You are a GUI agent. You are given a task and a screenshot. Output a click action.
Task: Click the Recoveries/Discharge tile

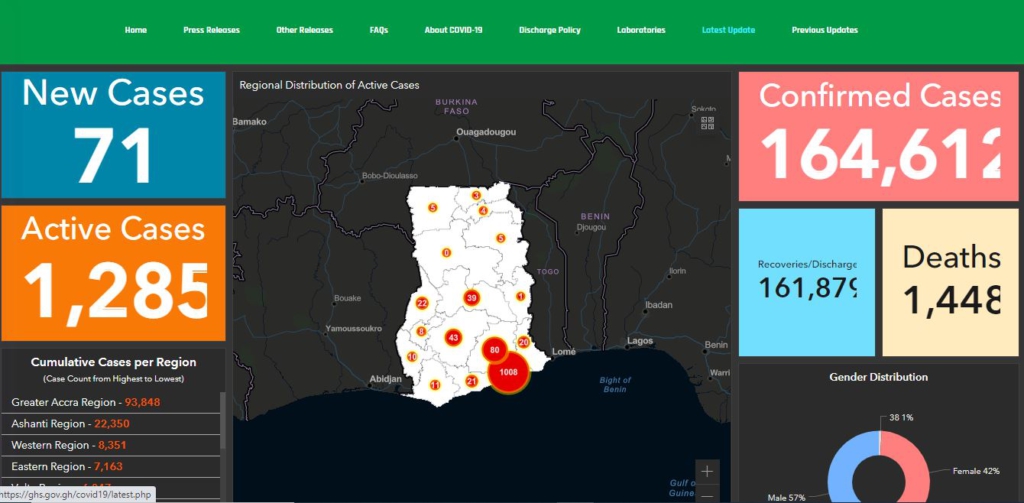pyautogui.click(x=807, y=282)
